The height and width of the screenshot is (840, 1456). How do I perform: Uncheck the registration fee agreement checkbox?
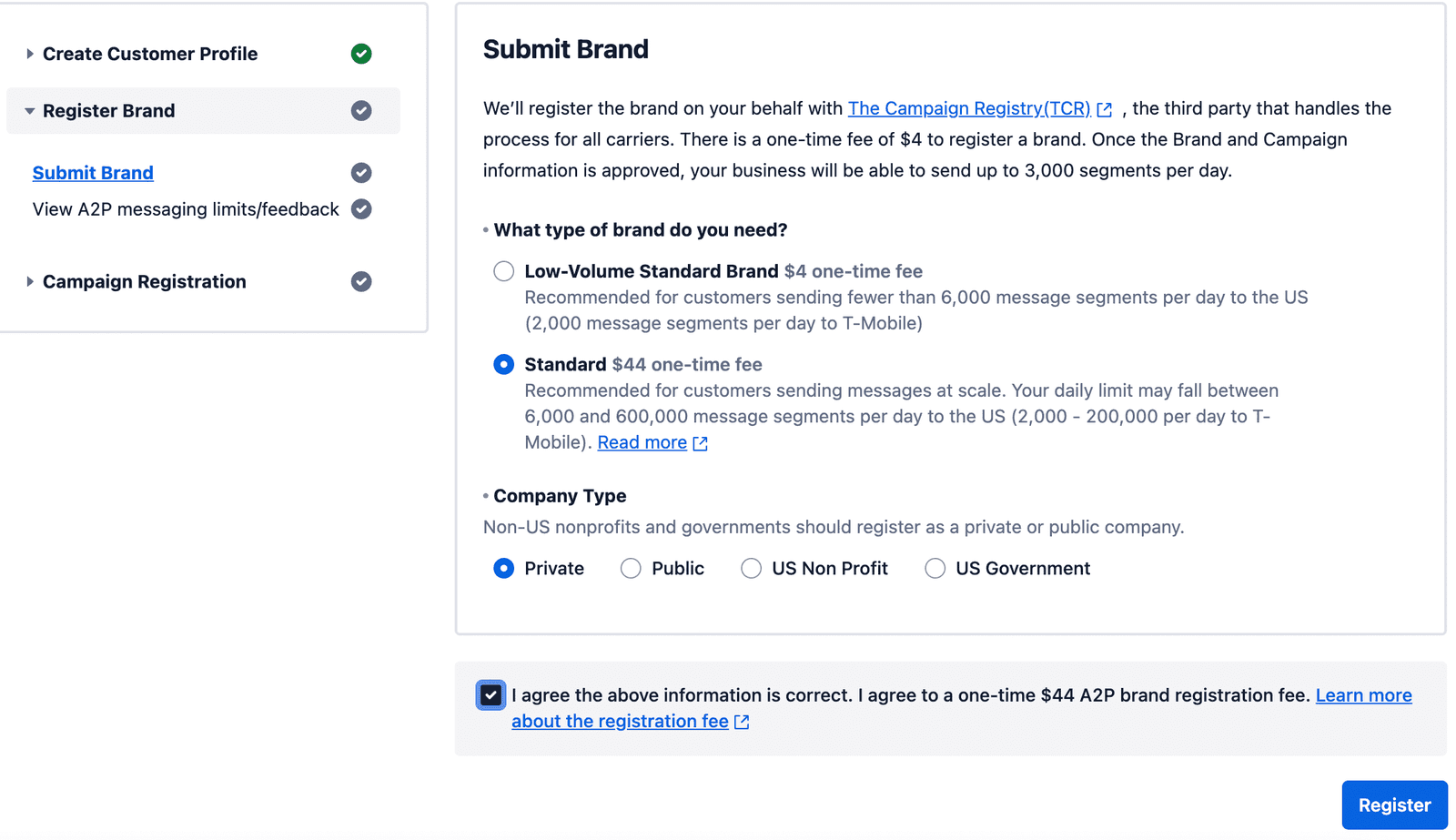click(x=490, y=694)
